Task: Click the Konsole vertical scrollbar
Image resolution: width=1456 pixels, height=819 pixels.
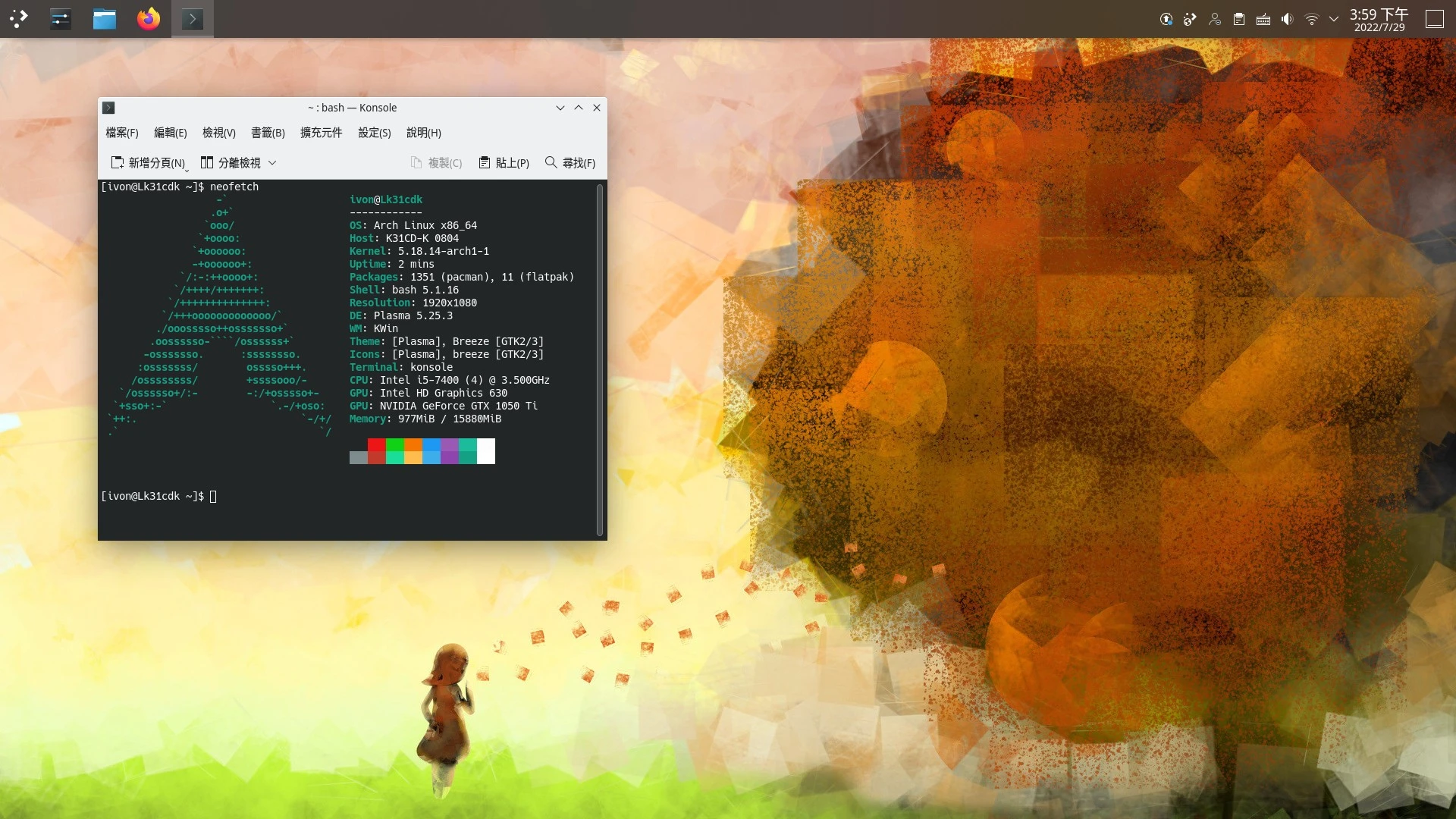Action: (x=600, y=360)
